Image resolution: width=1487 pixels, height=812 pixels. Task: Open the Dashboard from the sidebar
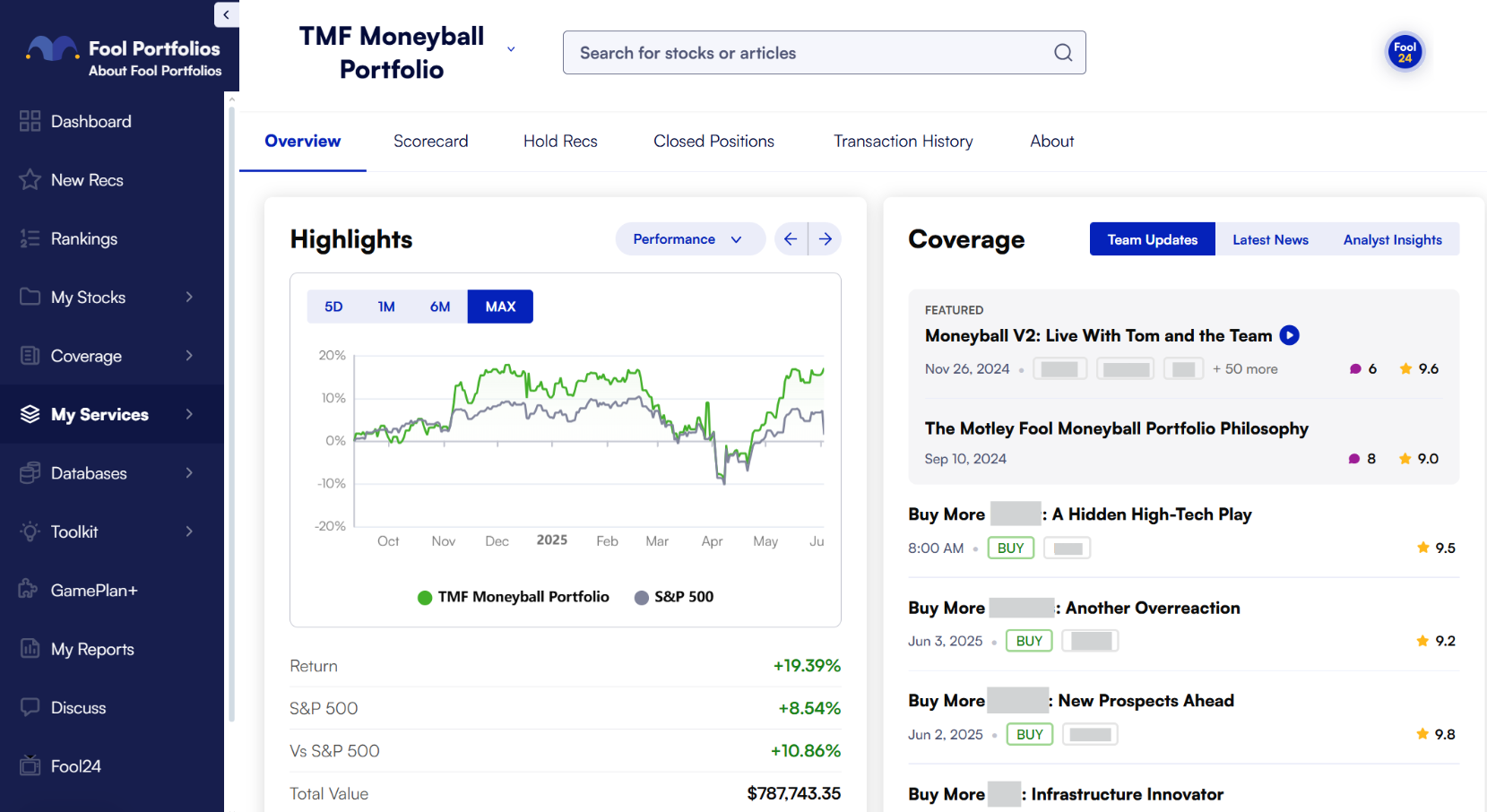[x=89, y=121]
